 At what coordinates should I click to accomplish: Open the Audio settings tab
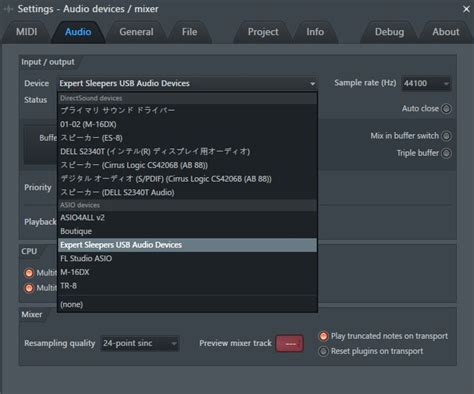click(x=78, y=32)
